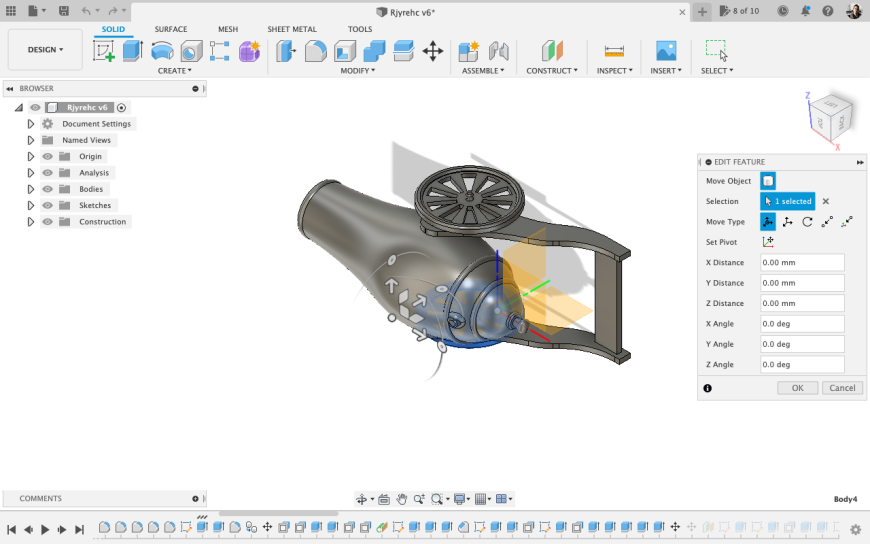Click the Save icon in the top bar
Image resolution: width=870 pixels, height=544 pixels.
coord(64,11)
